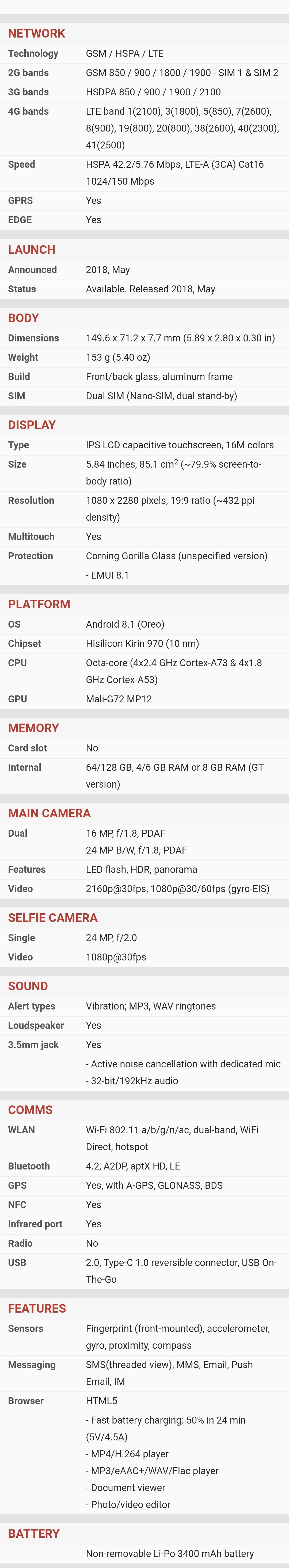
Task: Click the 3.5mm jack label
Action: click(33, 1045)
